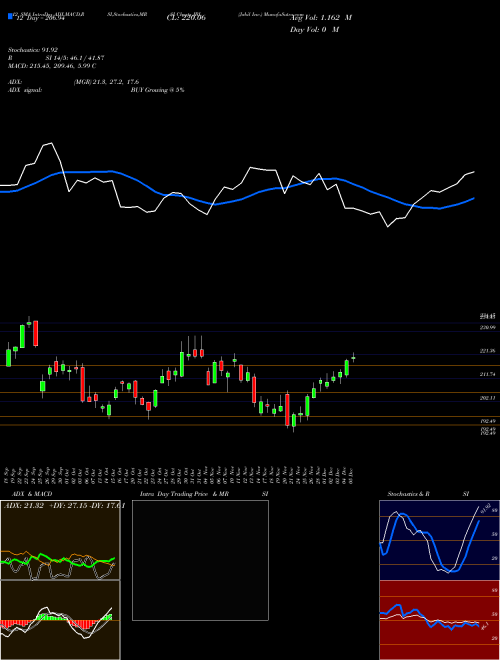Click the '91.92' value on Stochastics panel
500x660 pixels.
(x=487, y=506)
